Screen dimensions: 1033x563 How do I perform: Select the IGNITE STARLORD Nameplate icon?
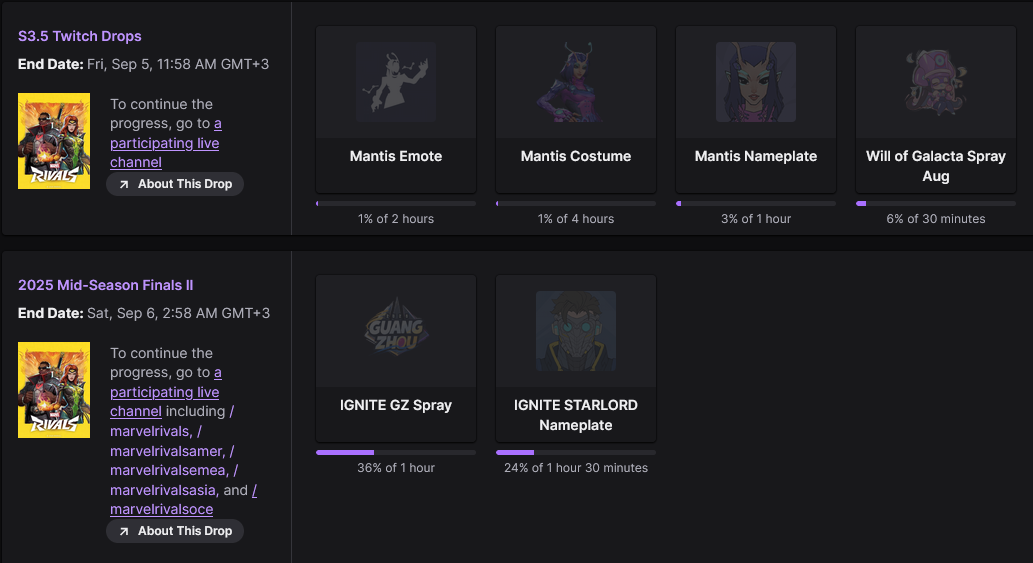(576, 331)
